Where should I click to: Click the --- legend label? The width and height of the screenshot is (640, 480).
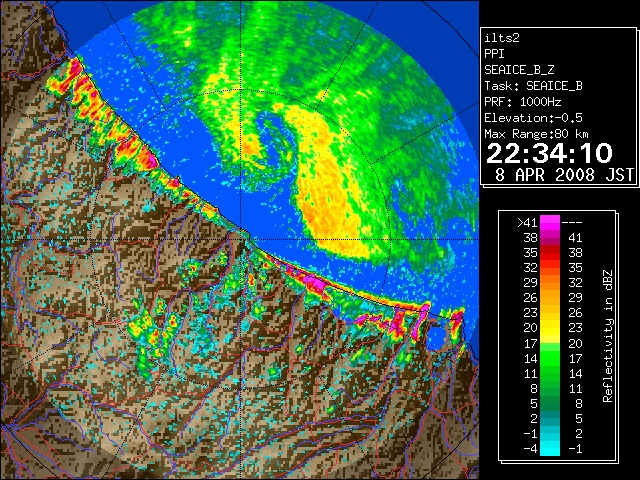[x=572, y=222]
